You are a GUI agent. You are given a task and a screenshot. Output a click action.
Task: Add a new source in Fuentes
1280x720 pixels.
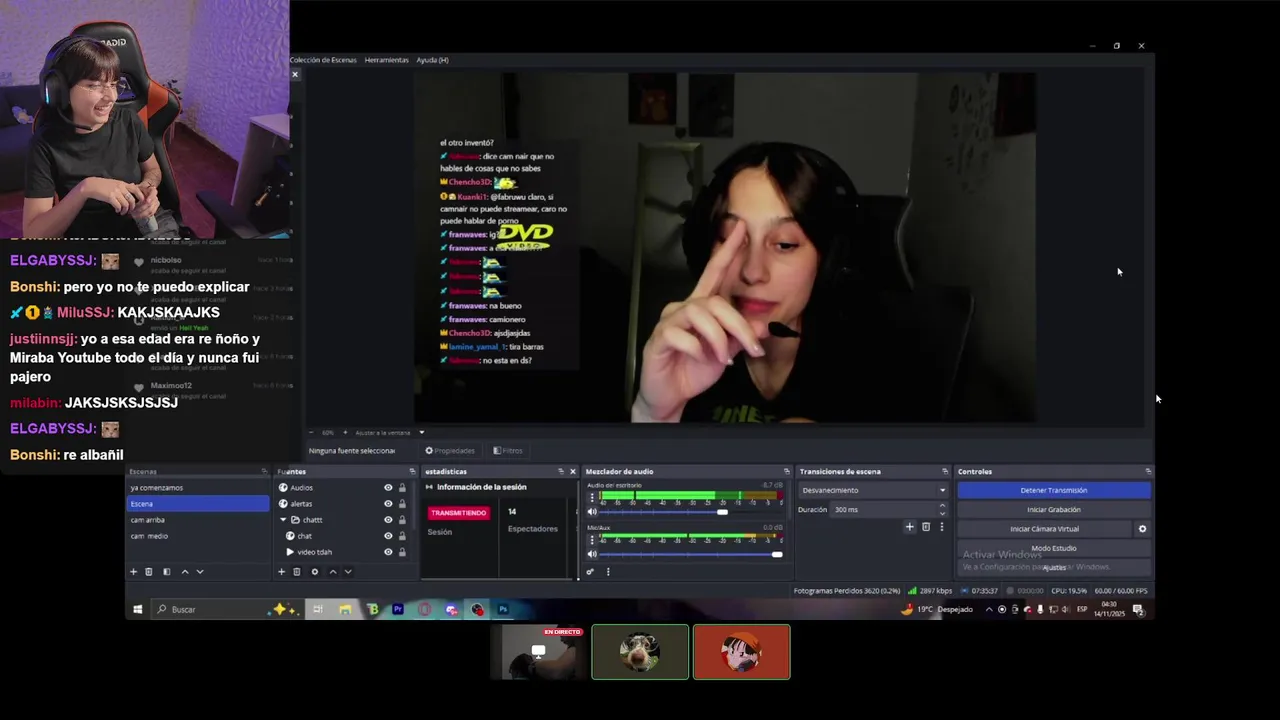click(281, 572)
